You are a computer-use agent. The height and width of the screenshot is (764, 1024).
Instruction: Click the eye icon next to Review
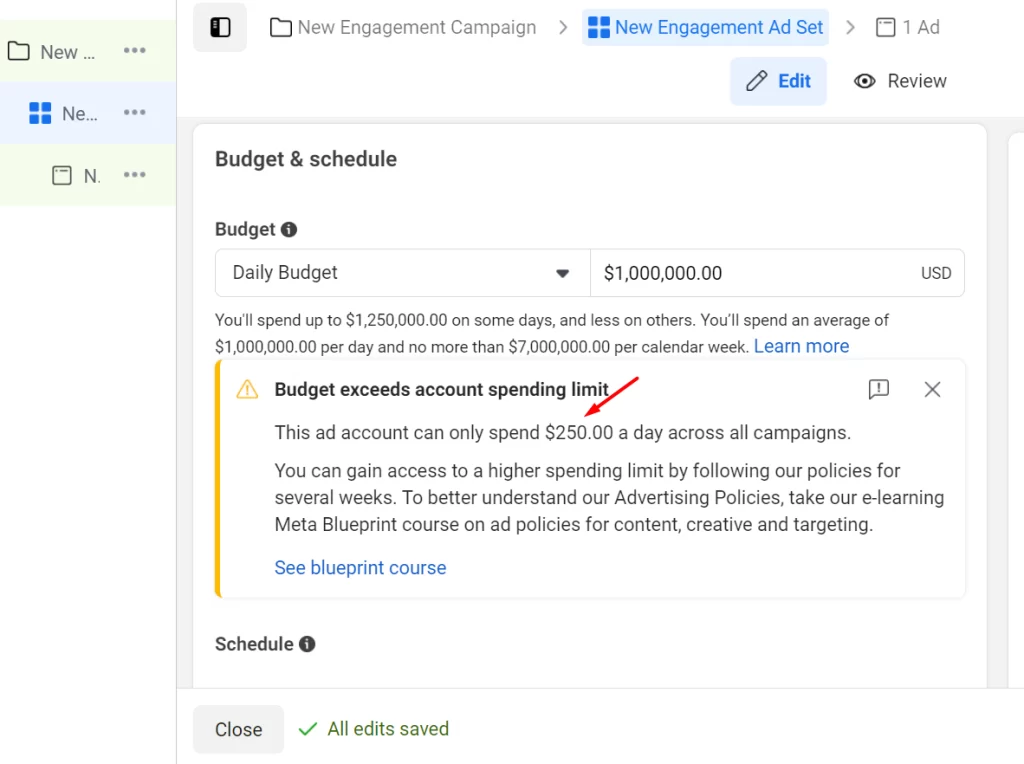864,81
